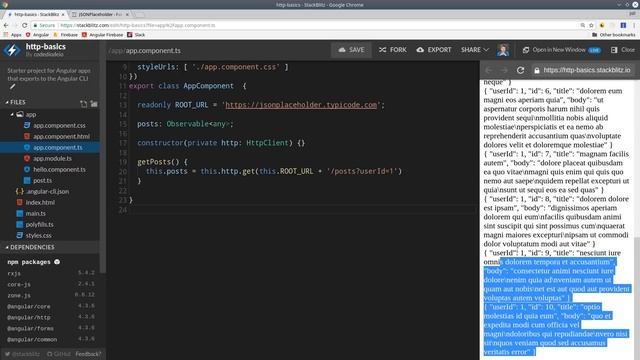Open the Other bookmarks folder
The image size is (640, 360).
coord(613,35)
